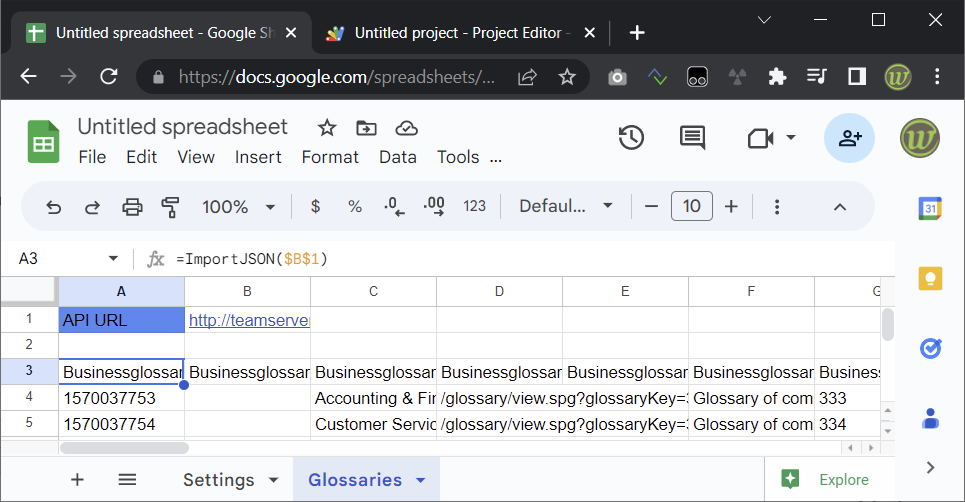Select row 2 header
Image resolution: width=965 pixels, height=502 pixels.
(29, 345)
